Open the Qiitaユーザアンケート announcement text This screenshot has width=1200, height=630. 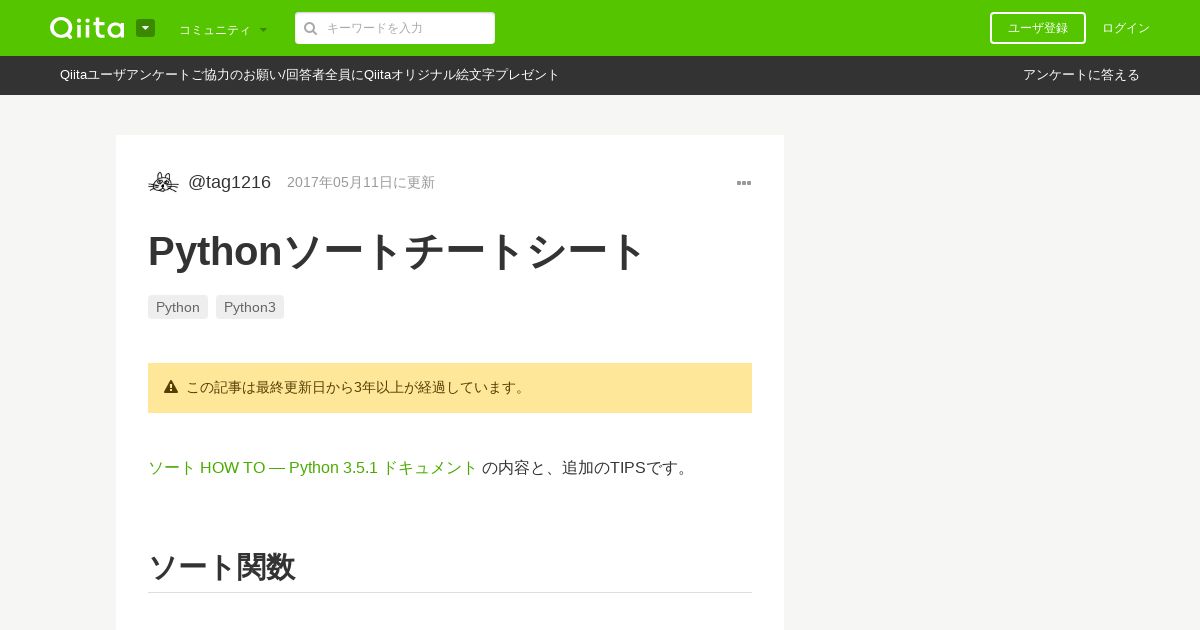[x=310, y=75]
